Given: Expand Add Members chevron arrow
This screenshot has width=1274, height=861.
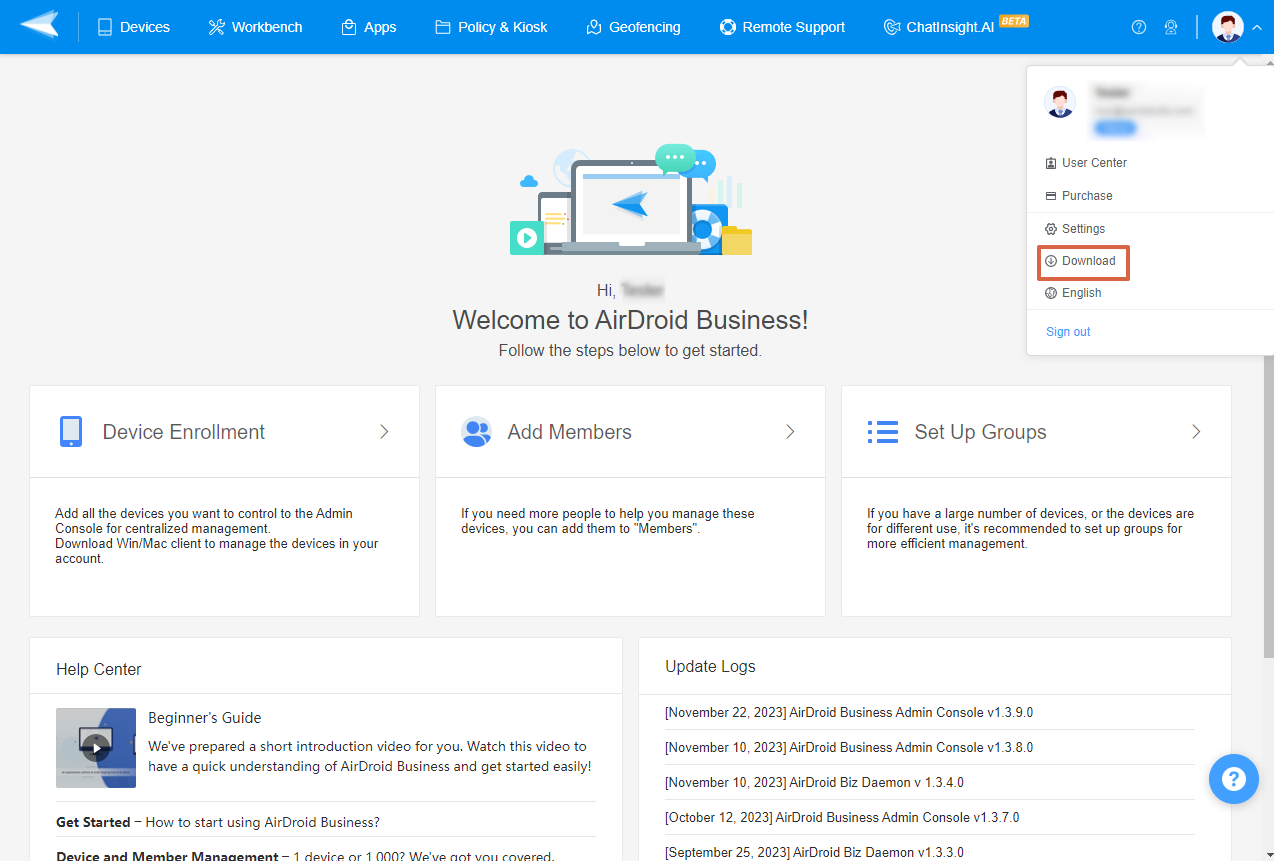Looking at the screenshot, I should pyautogui.click(x=790, y=432).
